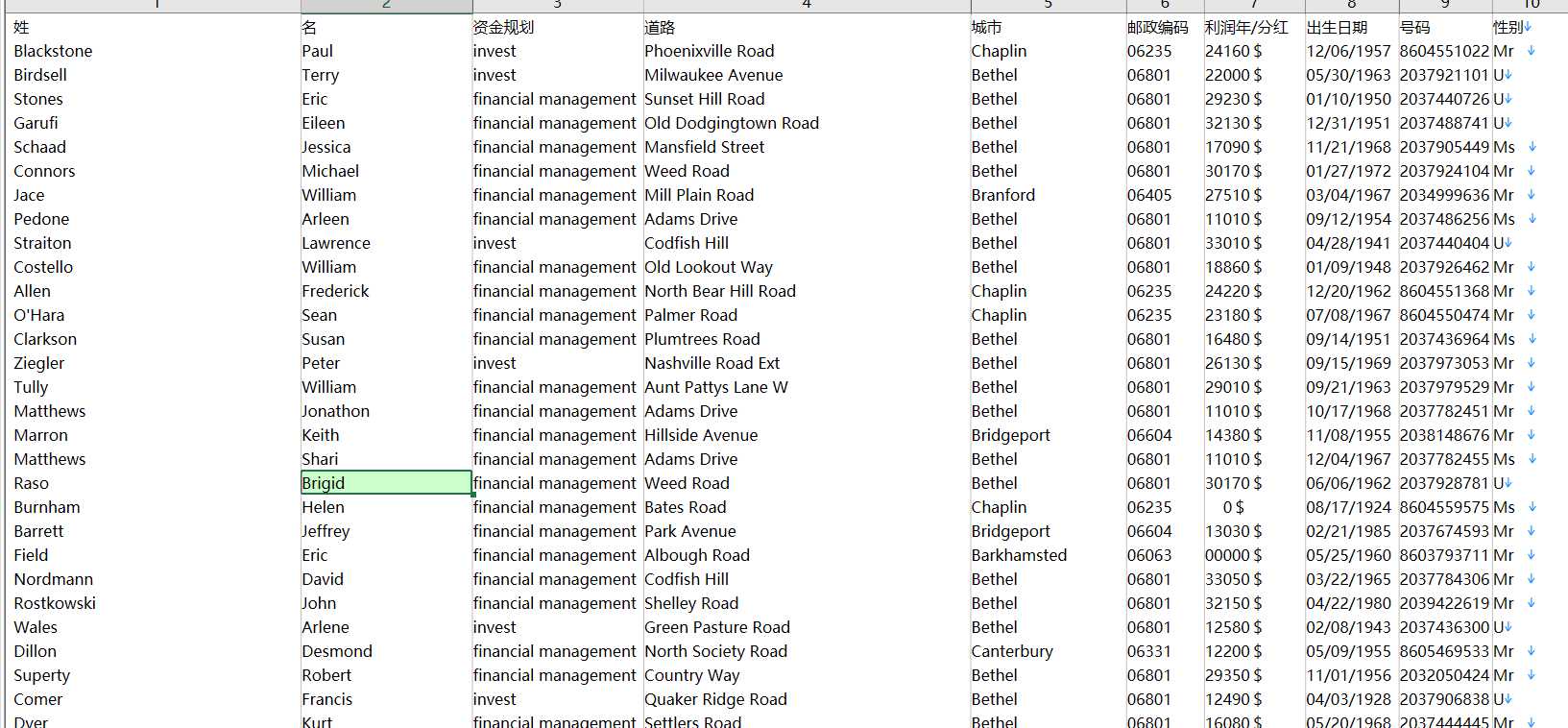Click the arrow mark in Blackstone's Mr cell
Image resolution: width=1568 pixels, height=728 pixels.
[x=1532, y=51]
